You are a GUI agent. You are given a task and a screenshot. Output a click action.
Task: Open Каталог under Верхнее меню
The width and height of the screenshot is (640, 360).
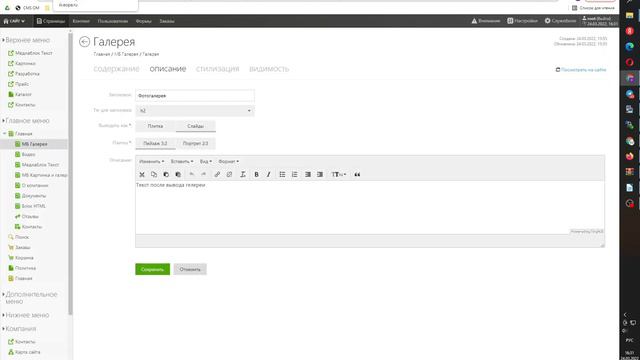(x=20, y=94)
